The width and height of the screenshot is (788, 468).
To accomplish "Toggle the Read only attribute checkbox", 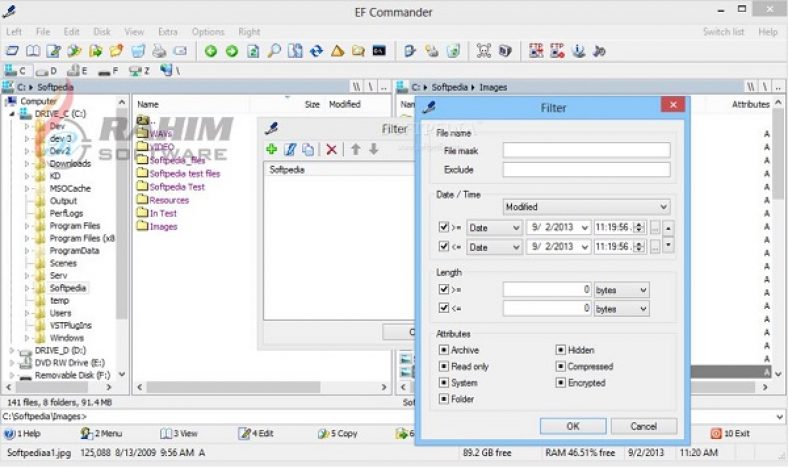I will [x=443, y=366].
